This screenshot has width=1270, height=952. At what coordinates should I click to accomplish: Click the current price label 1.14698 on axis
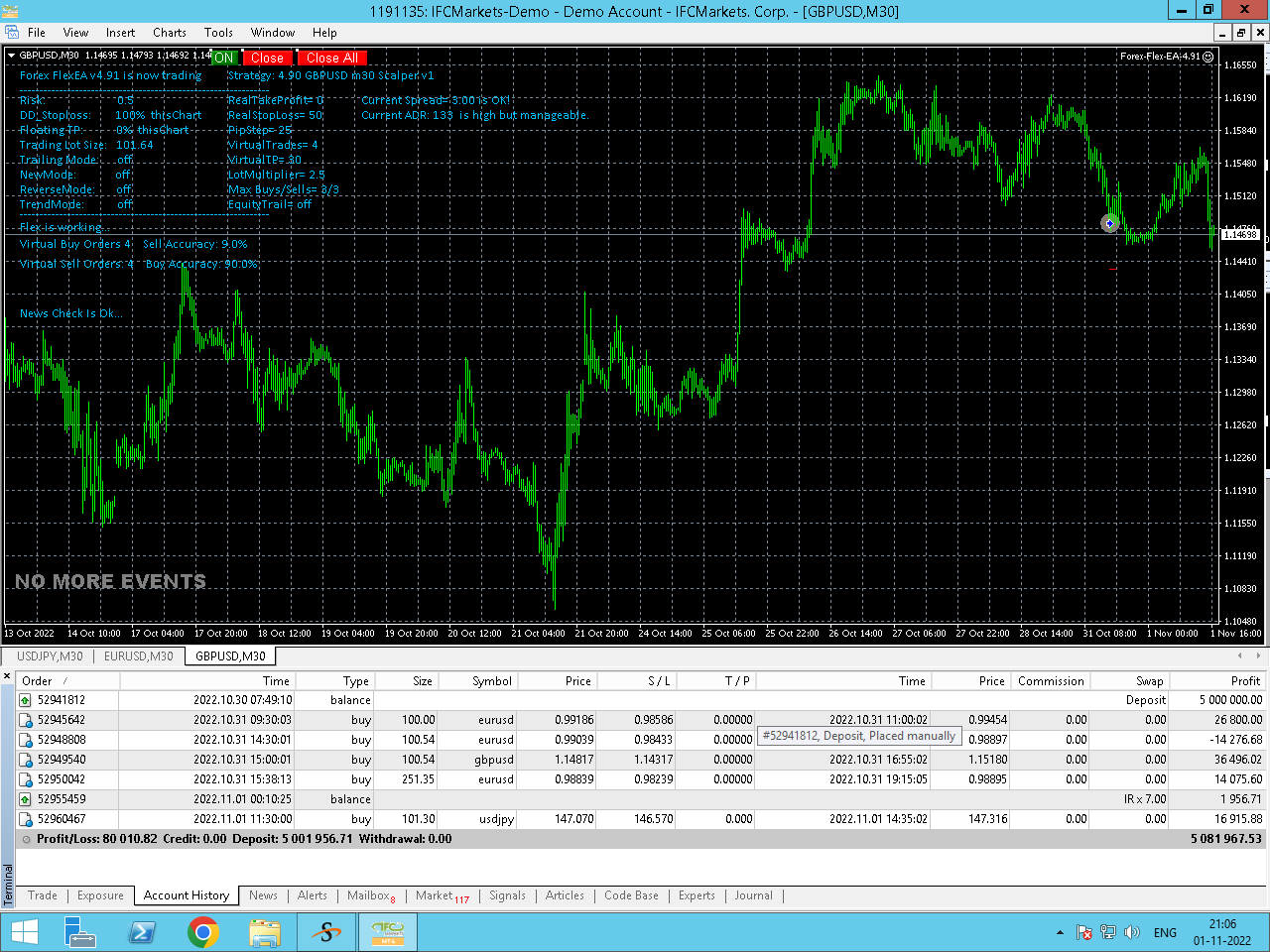pyautogui.click(x=1240, y=234)
